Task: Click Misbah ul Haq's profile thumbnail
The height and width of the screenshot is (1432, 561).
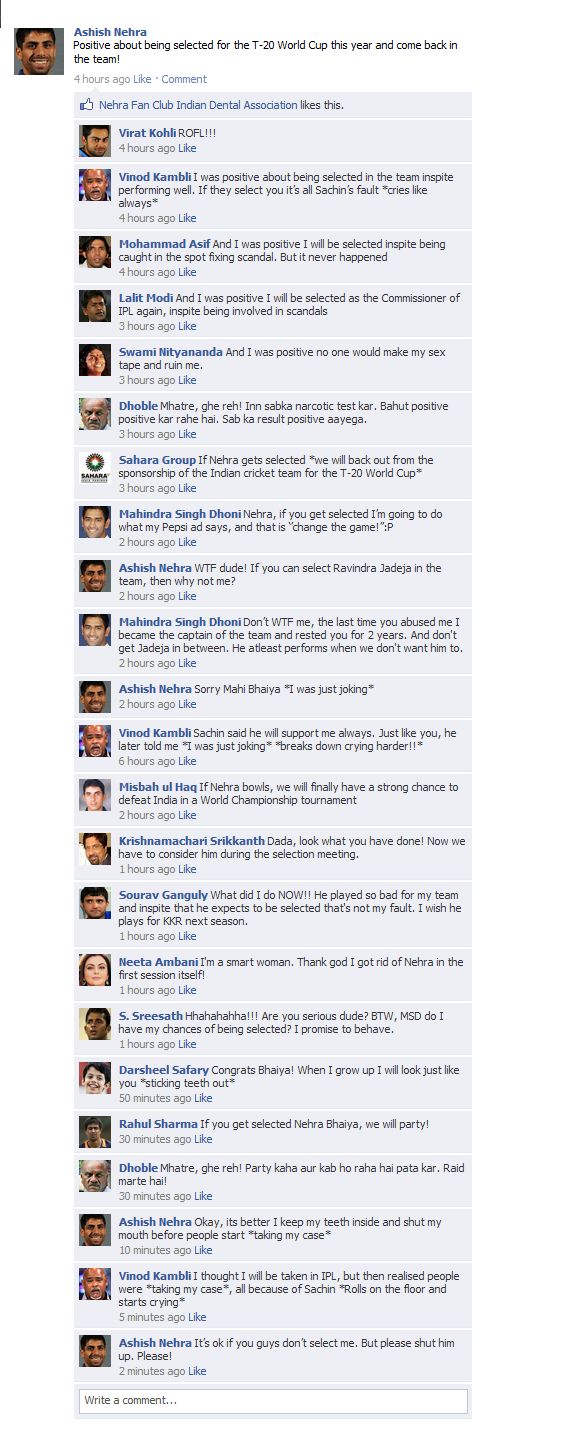Action: 95,795
